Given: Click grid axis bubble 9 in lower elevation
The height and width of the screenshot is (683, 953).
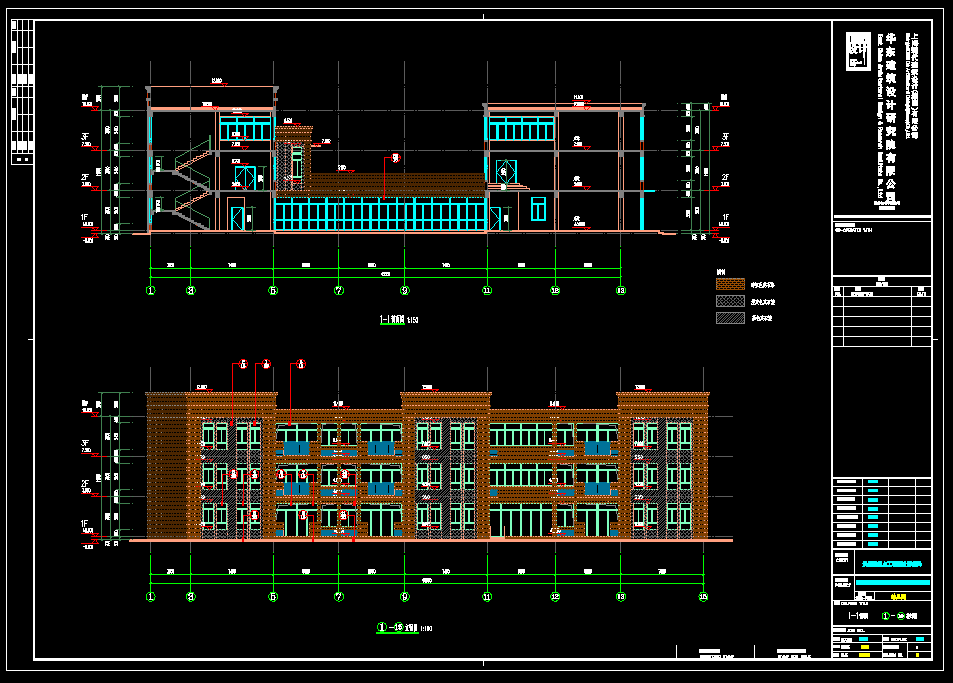Looking at the screenshot, I should [x=405, y=597].
